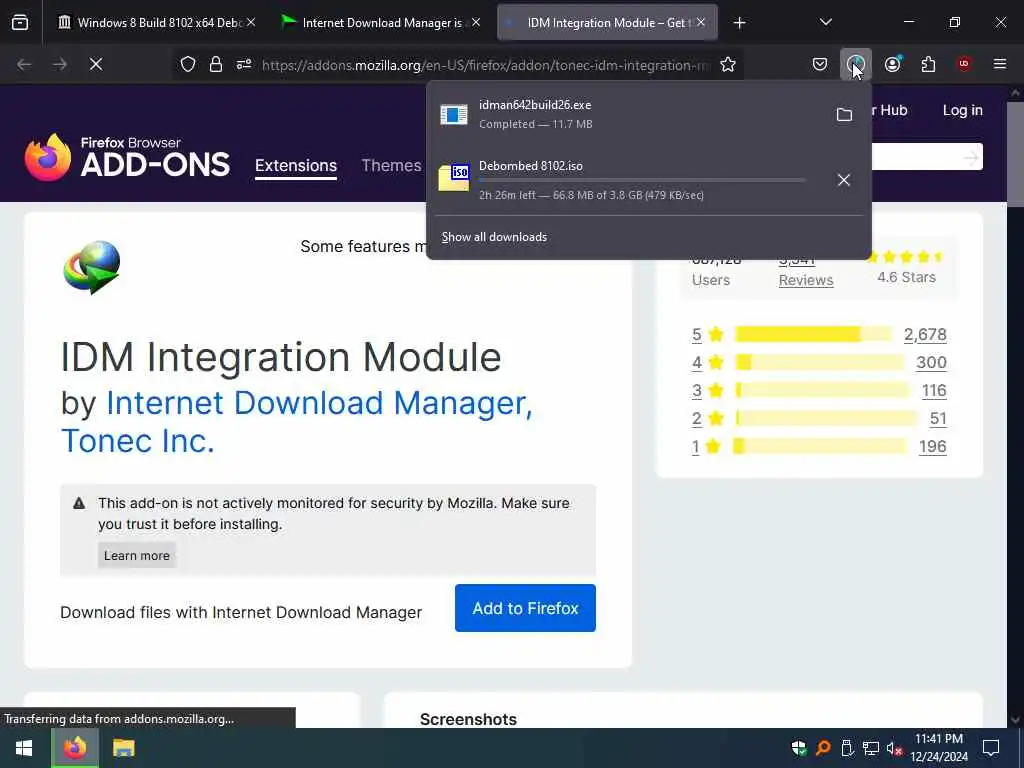Click the 300 four-star count

coord(931,362)
